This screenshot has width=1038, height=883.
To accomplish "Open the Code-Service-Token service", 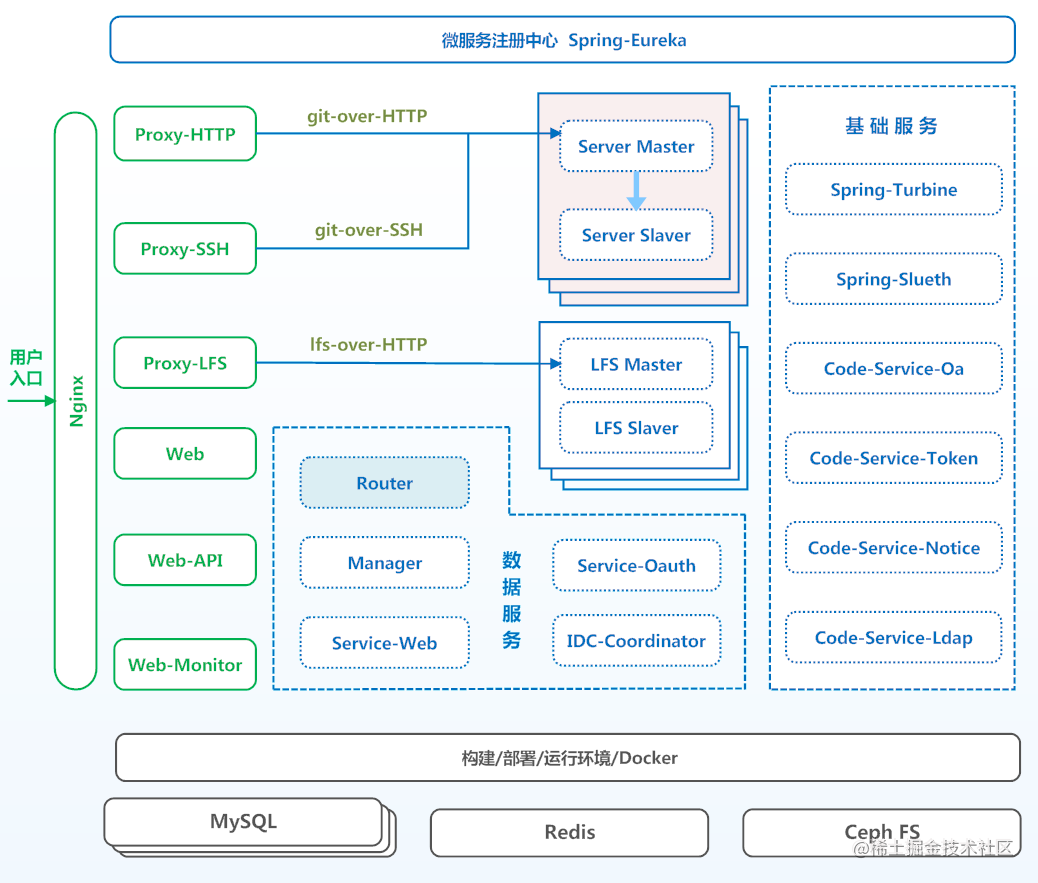I will click(893, 458).
